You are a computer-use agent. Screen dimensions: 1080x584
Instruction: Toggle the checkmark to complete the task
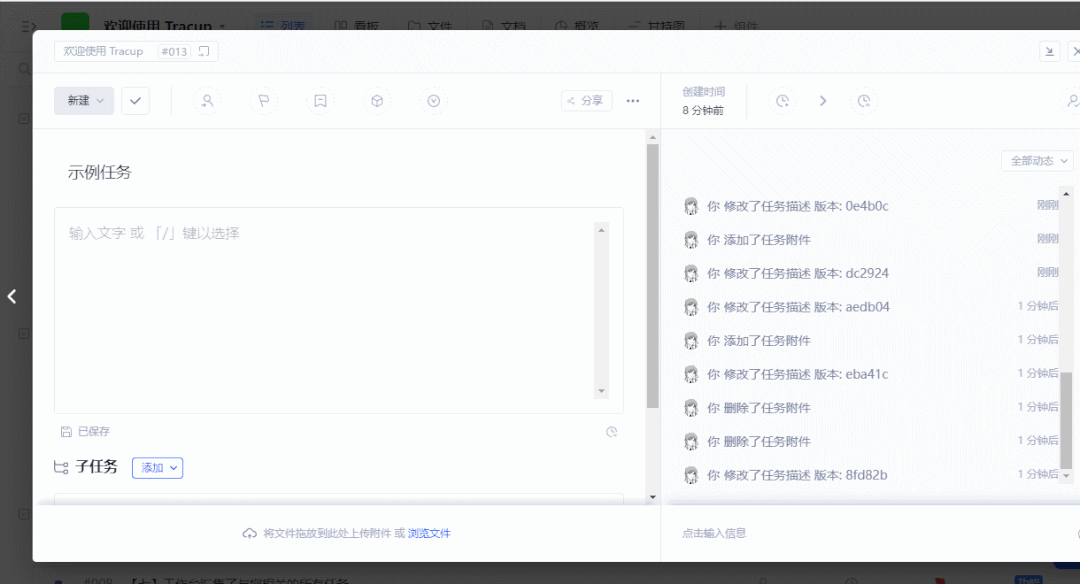[x=135, y=100]
